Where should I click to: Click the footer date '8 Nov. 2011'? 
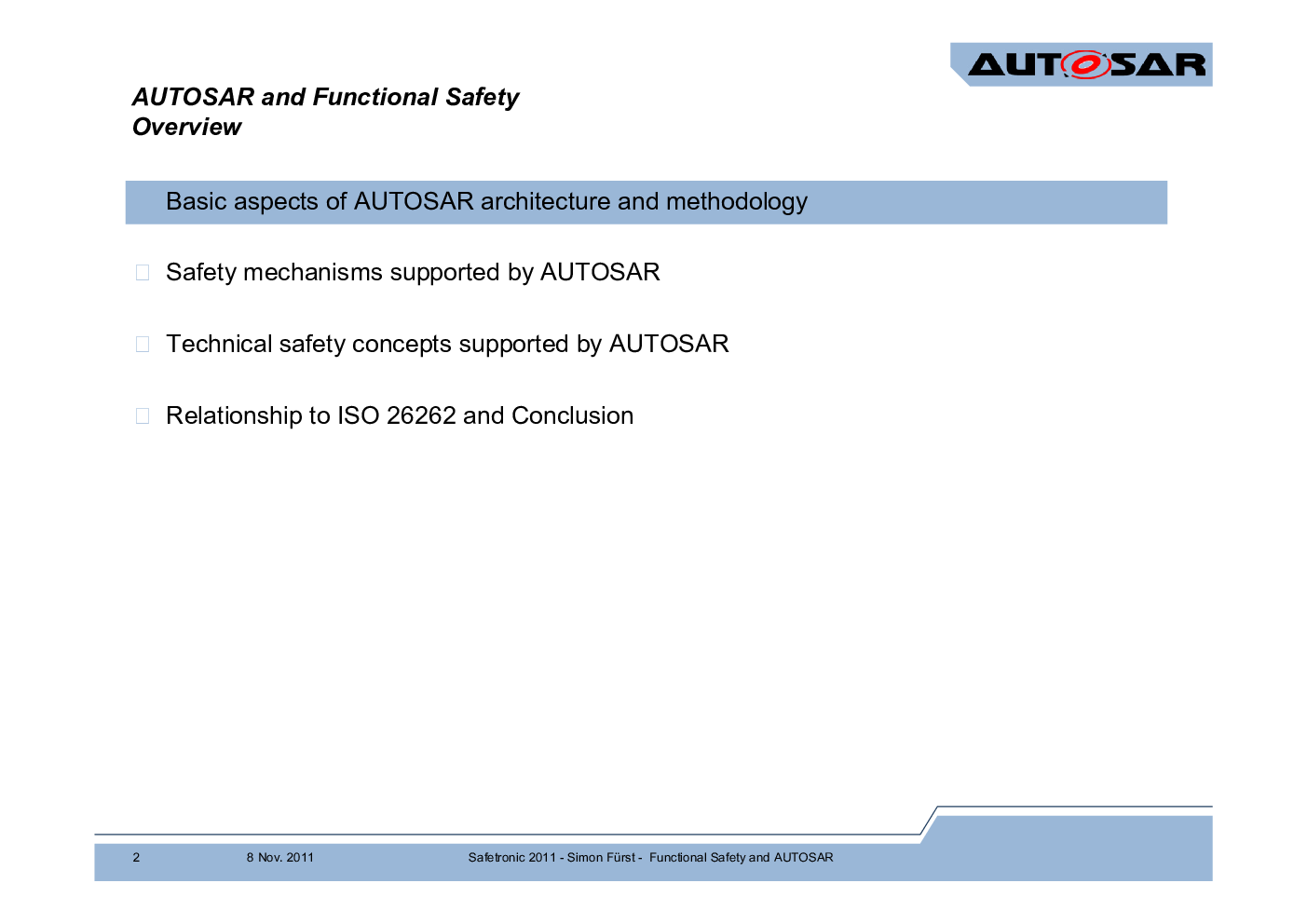click(x=280, y=857)
